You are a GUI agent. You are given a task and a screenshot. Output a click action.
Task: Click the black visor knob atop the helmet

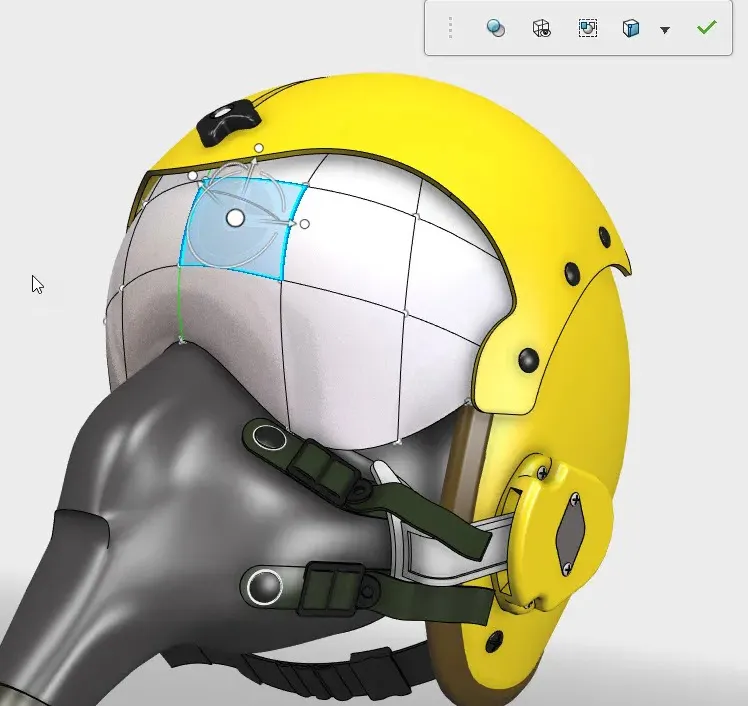tap(229, 122)
